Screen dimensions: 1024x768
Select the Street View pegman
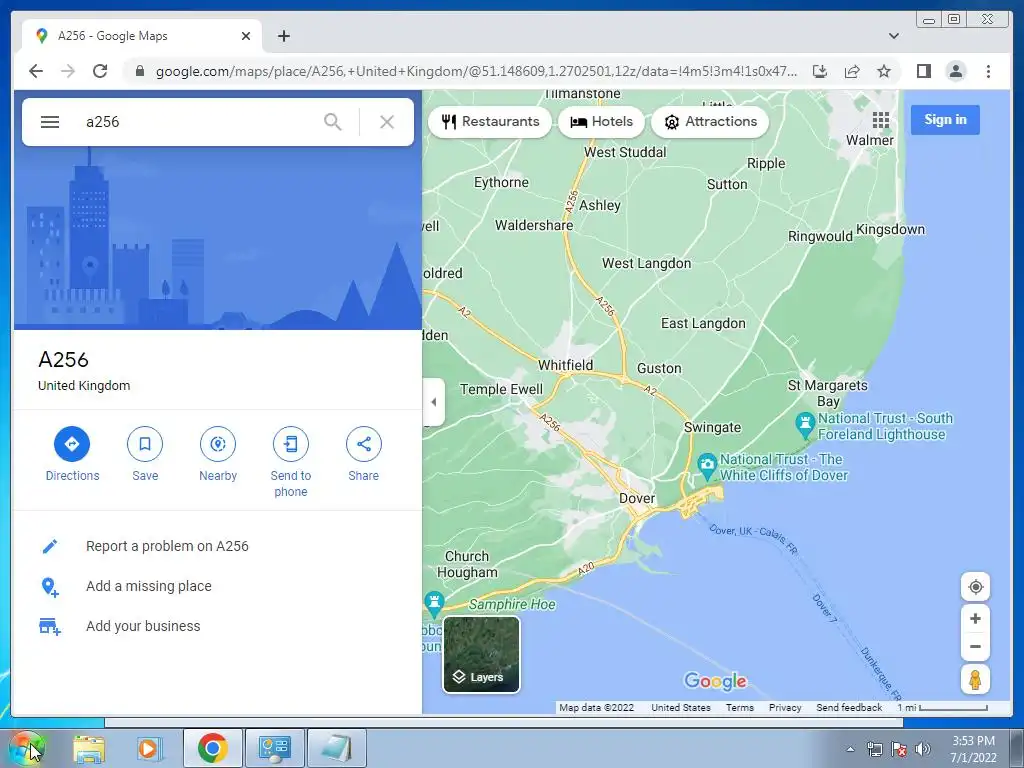[975, 680]
